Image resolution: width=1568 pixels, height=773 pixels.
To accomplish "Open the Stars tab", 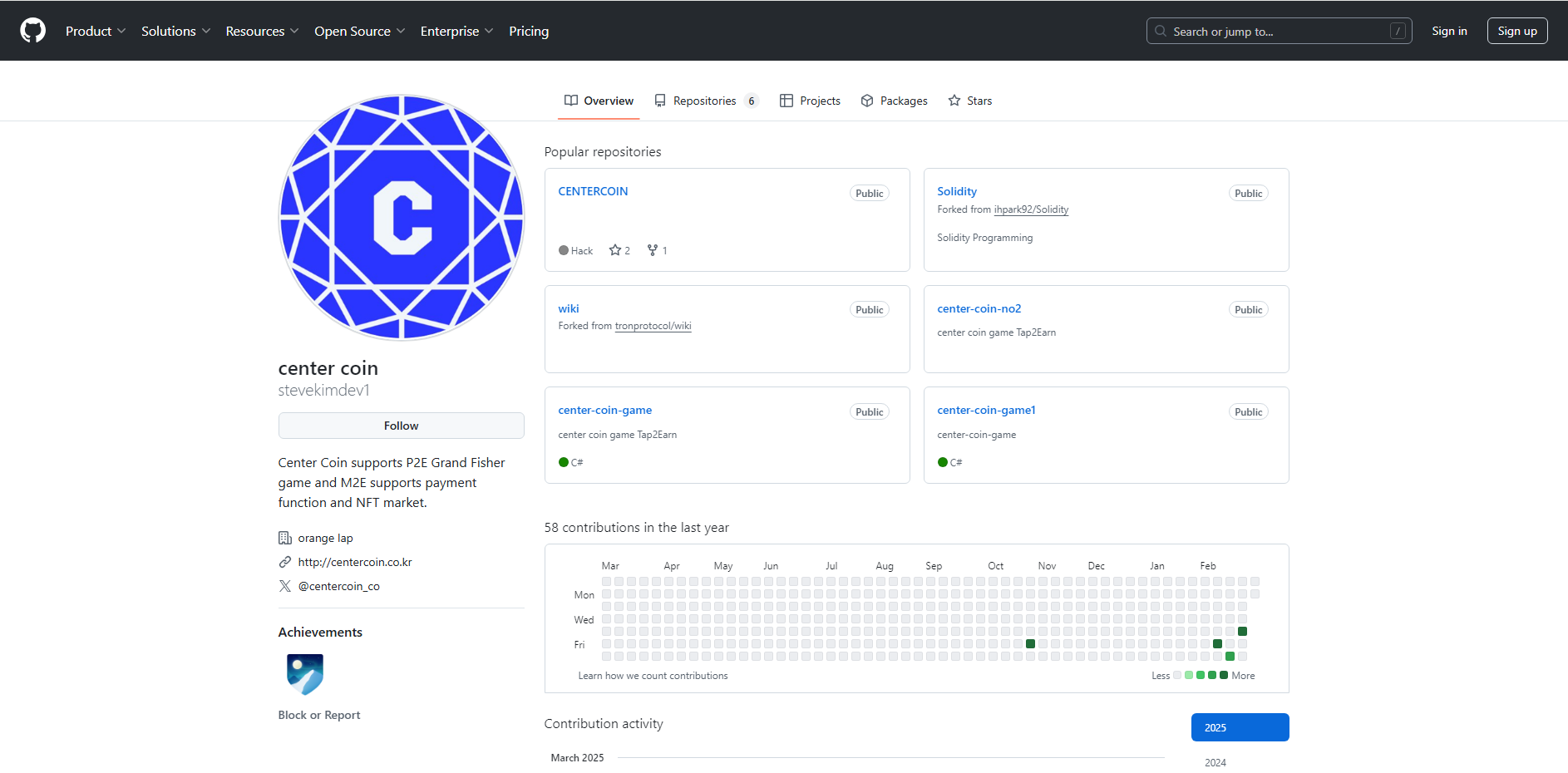I will [970, 101].
